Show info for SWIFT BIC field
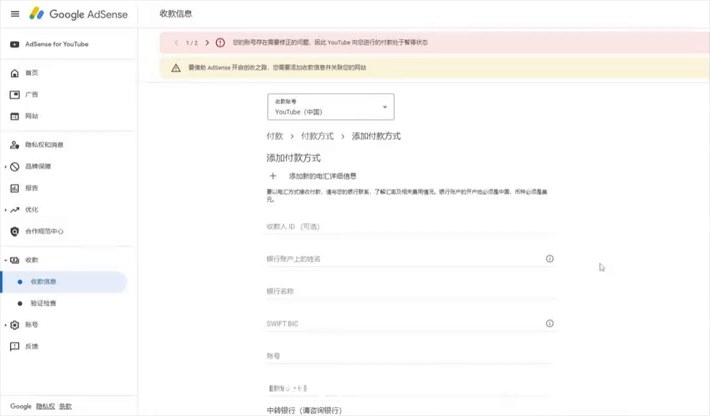This screenshot has width=710, height=416. [x=550, y=324]
